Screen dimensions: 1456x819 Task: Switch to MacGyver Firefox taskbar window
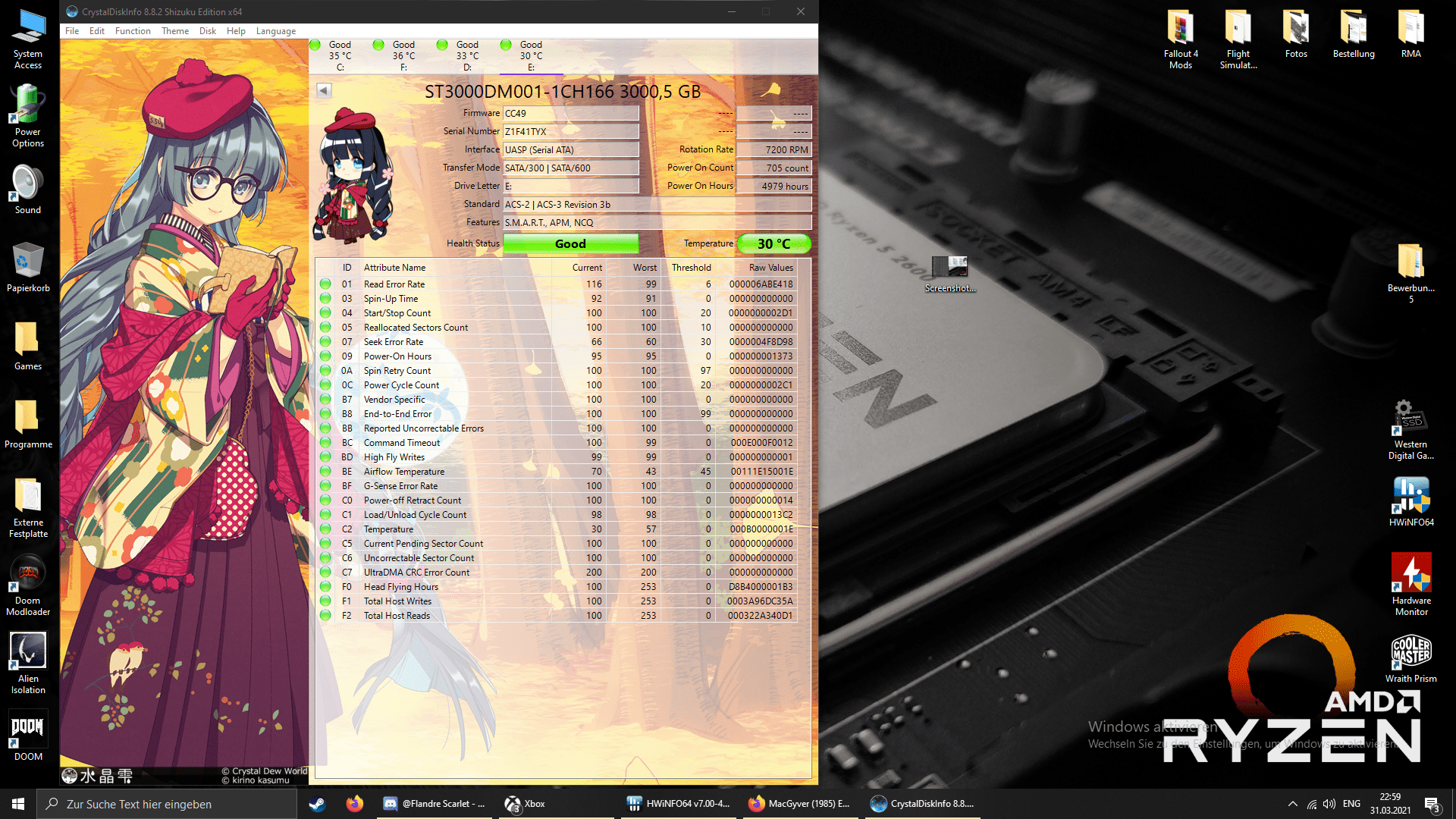click(x=799, y=804)
